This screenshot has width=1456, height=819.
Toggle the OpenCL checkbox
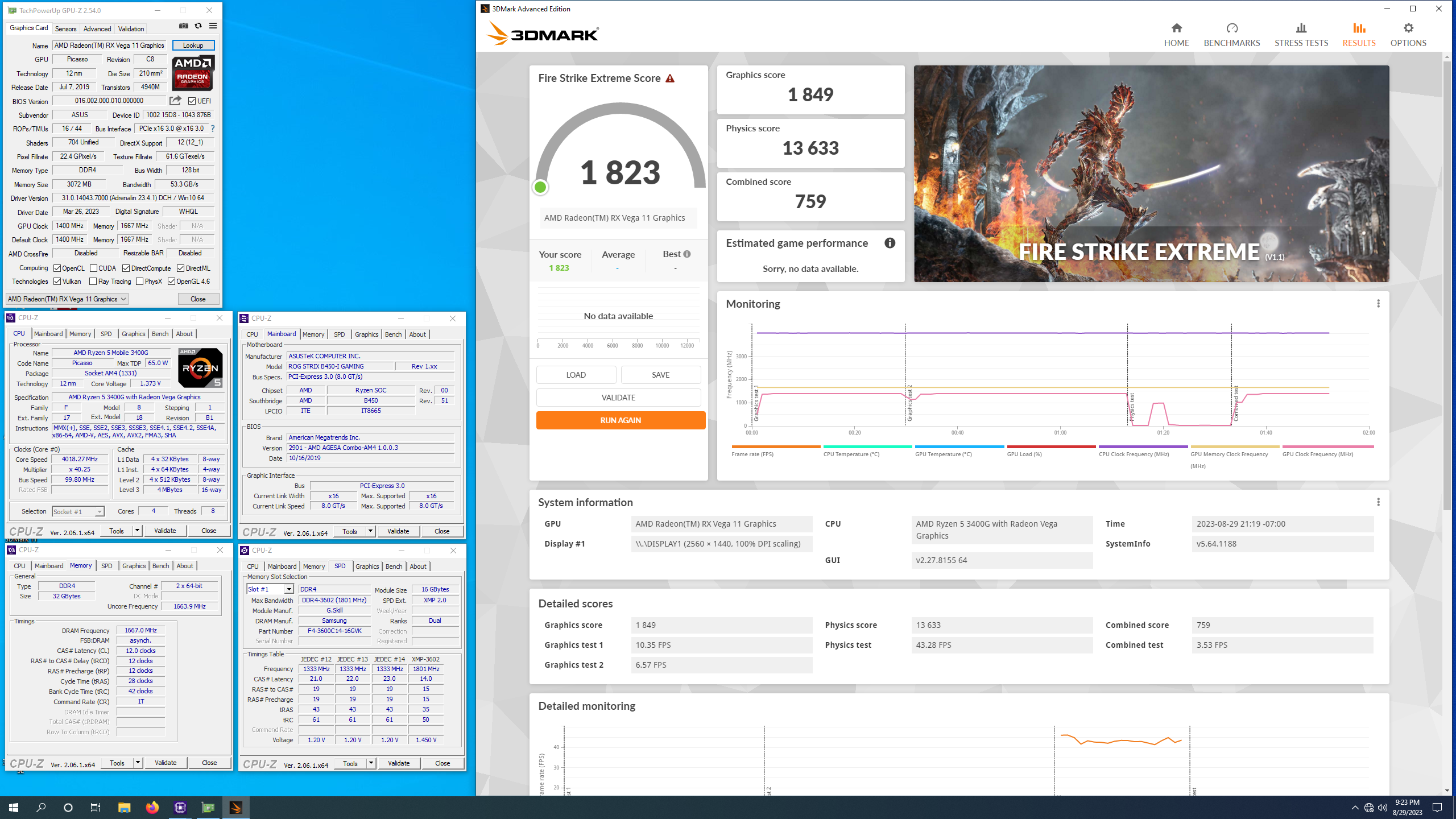57,268
